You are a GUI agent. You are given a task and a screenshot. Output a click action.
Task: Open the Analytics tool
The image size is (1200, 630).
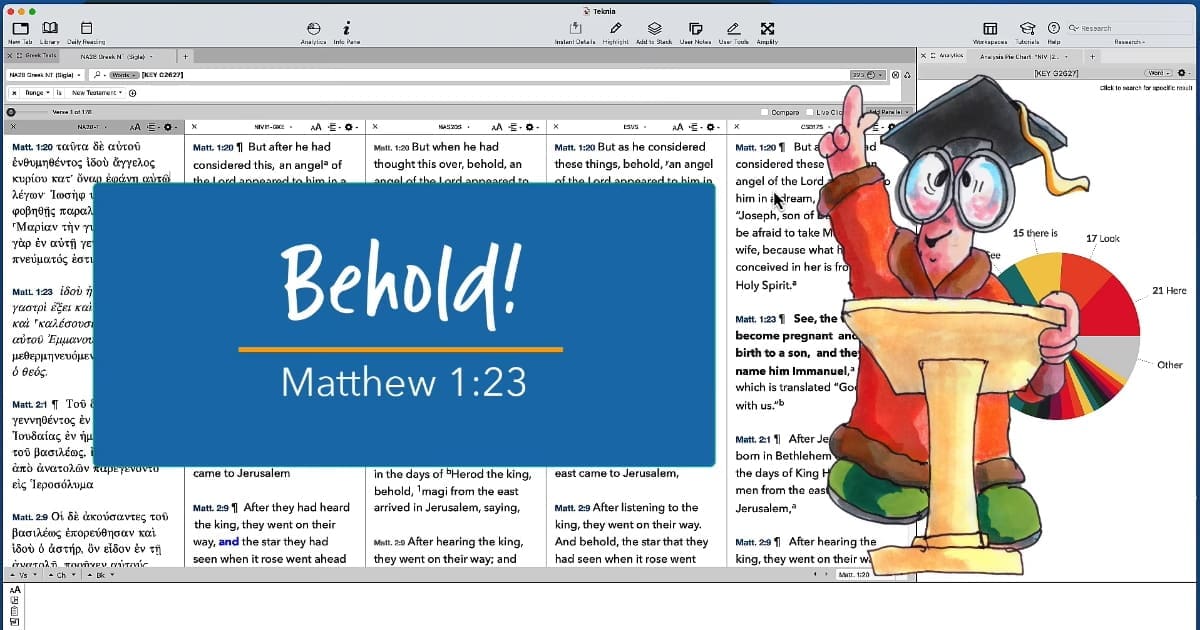[313, 27]
